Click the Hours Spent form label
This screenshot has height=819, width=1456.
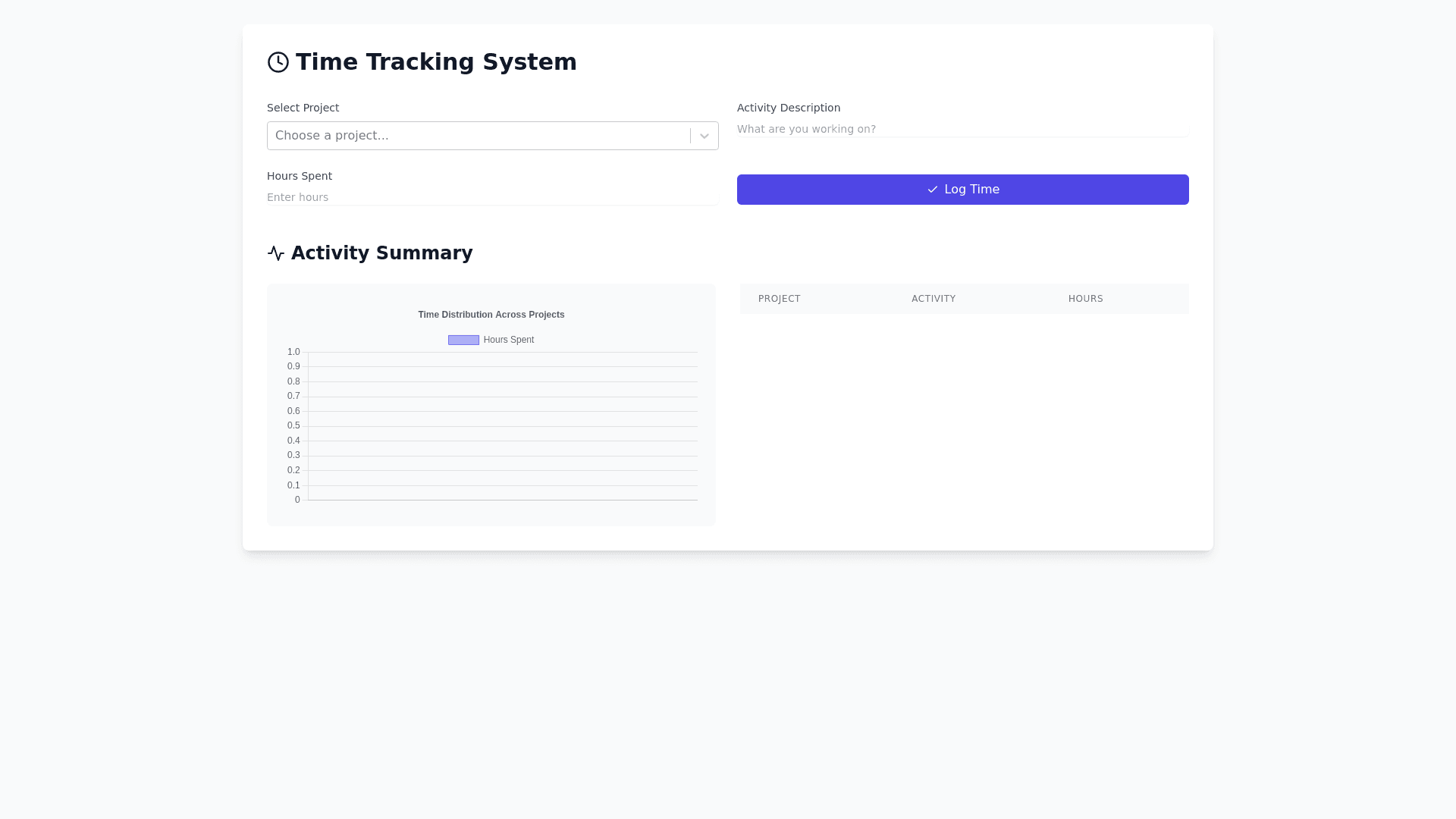click(x=299, y=176)
